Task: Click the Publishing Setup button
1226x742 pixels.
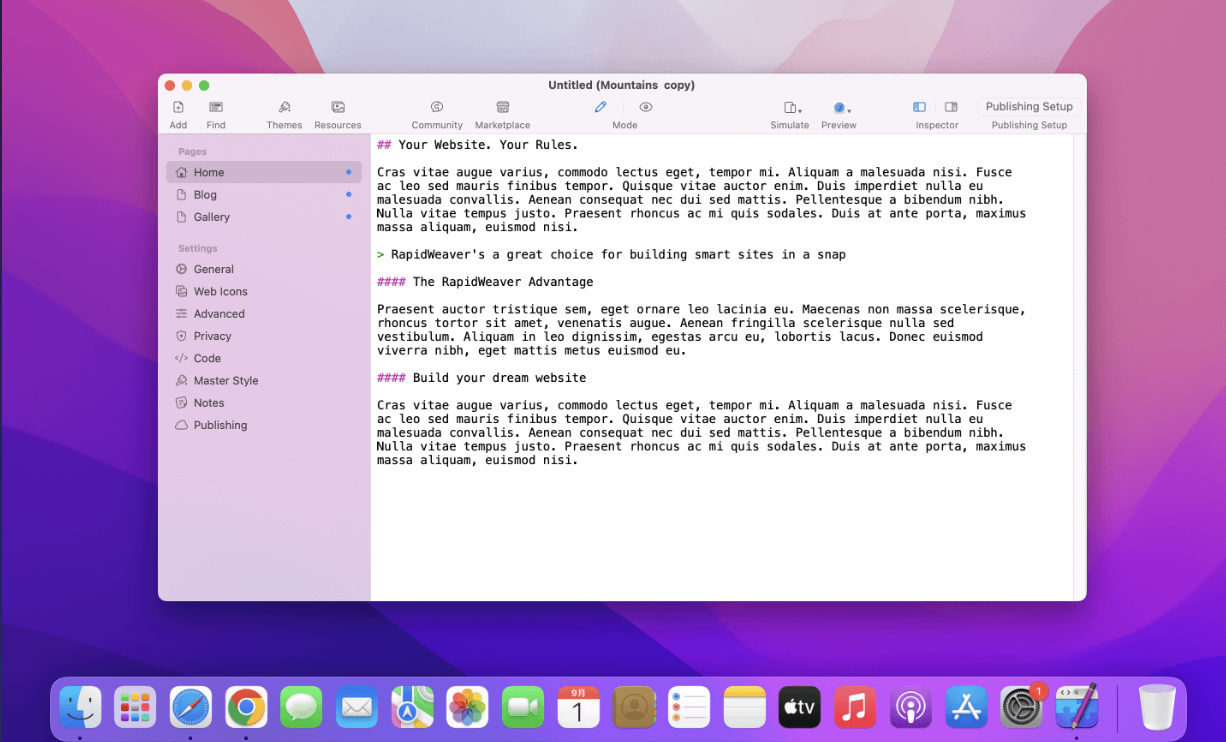Action: click(1029, 107)
